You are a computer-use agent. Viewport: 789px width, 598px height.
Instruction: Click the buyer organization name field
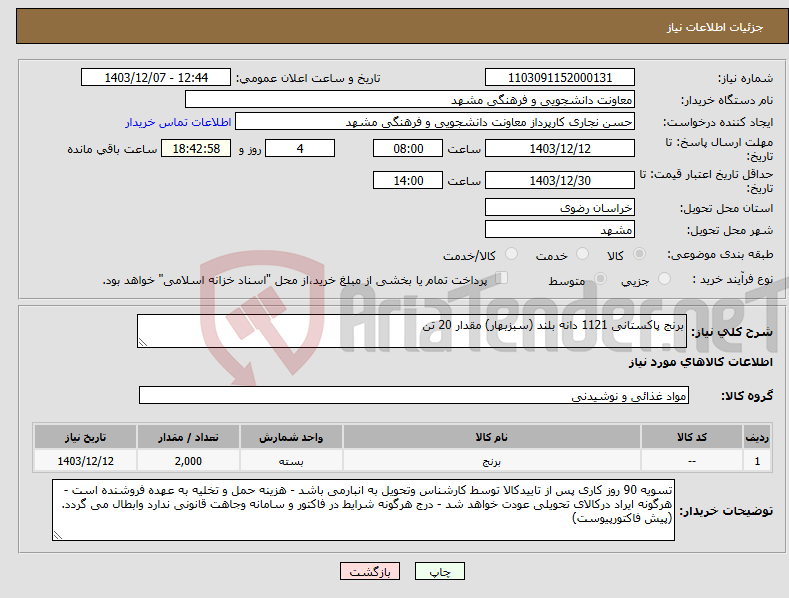coord(410,100)
